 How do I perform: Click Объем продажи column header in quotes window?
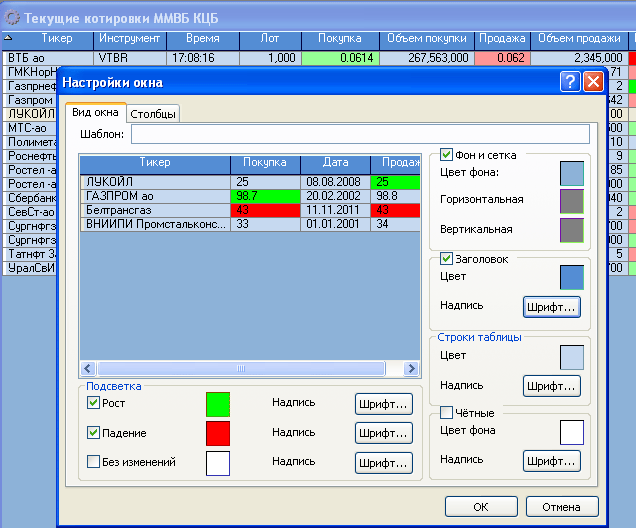pos(579,39)
